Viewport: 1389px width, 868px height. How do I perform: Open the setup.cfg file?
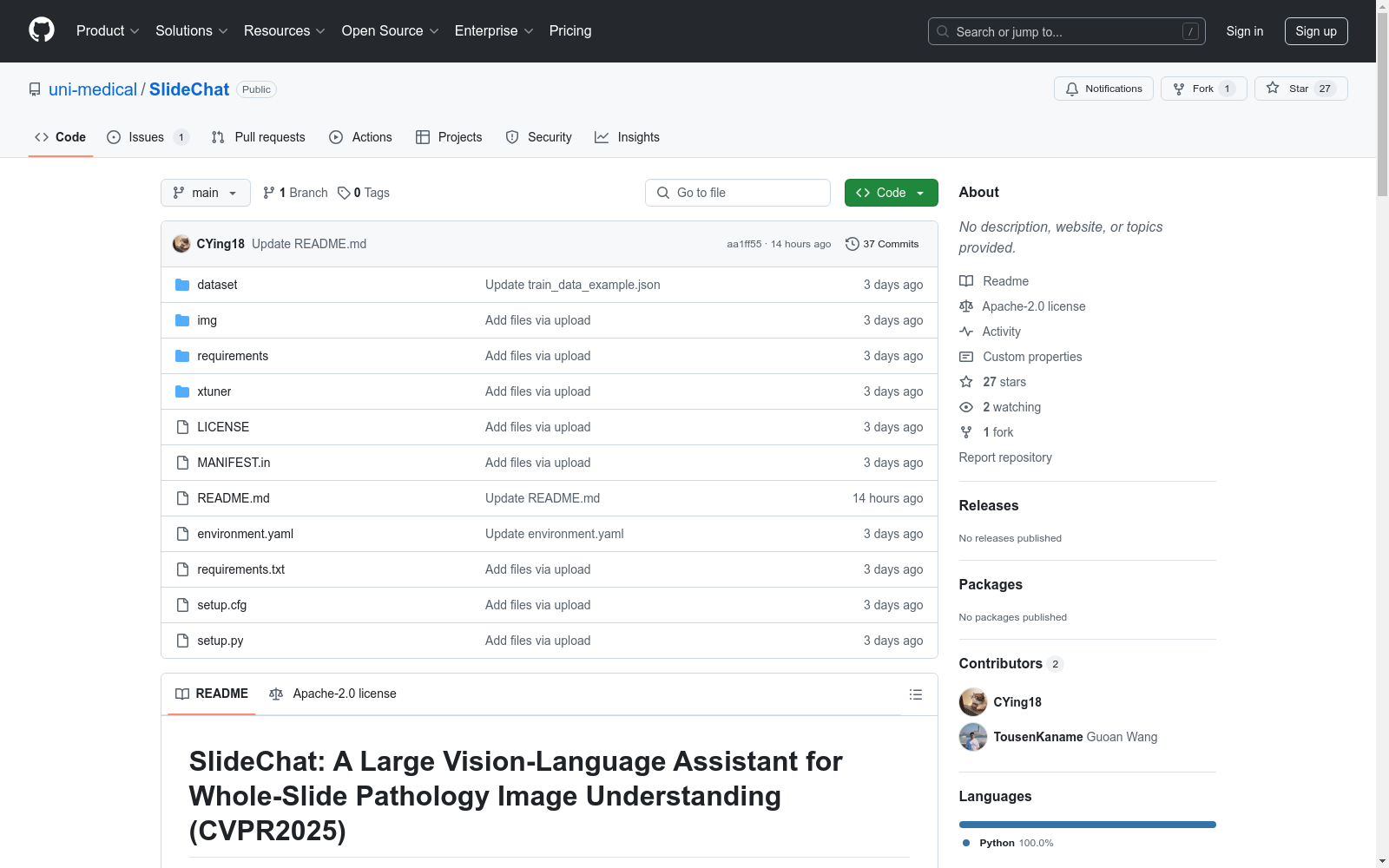click(221, 605)
